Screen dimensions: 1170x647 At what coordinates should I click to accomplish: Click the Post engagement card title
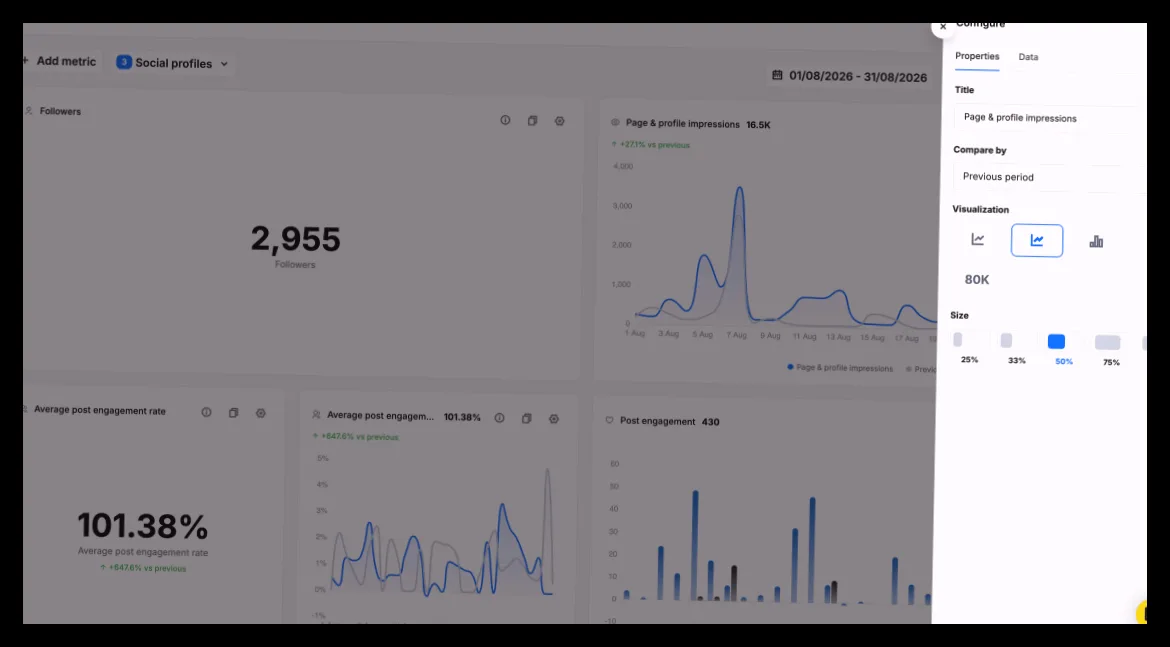coord(657,421)
